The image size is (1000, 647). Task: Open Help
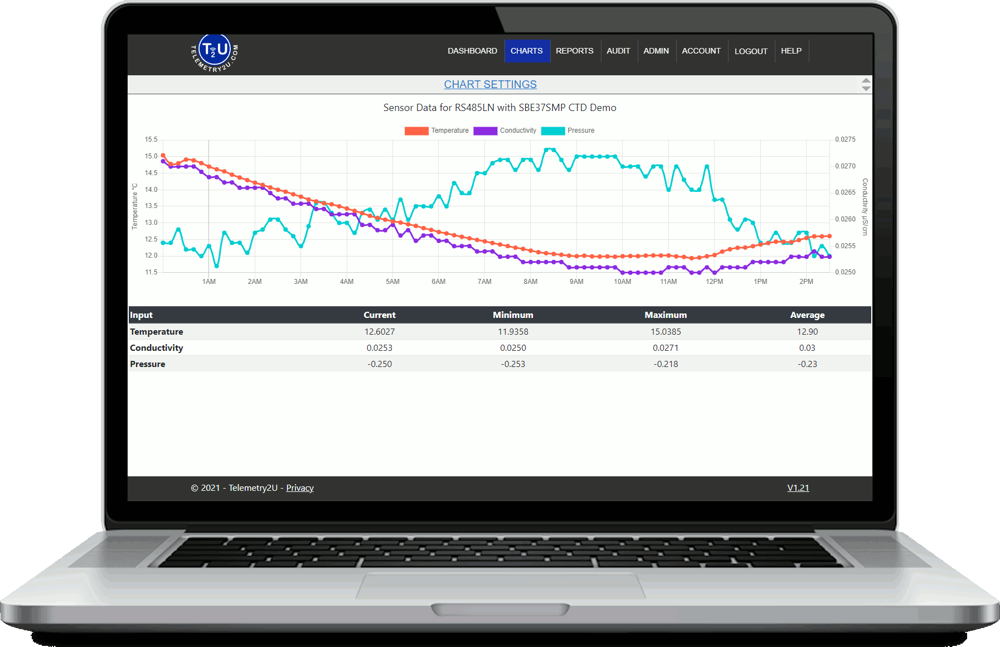point(791,51)
